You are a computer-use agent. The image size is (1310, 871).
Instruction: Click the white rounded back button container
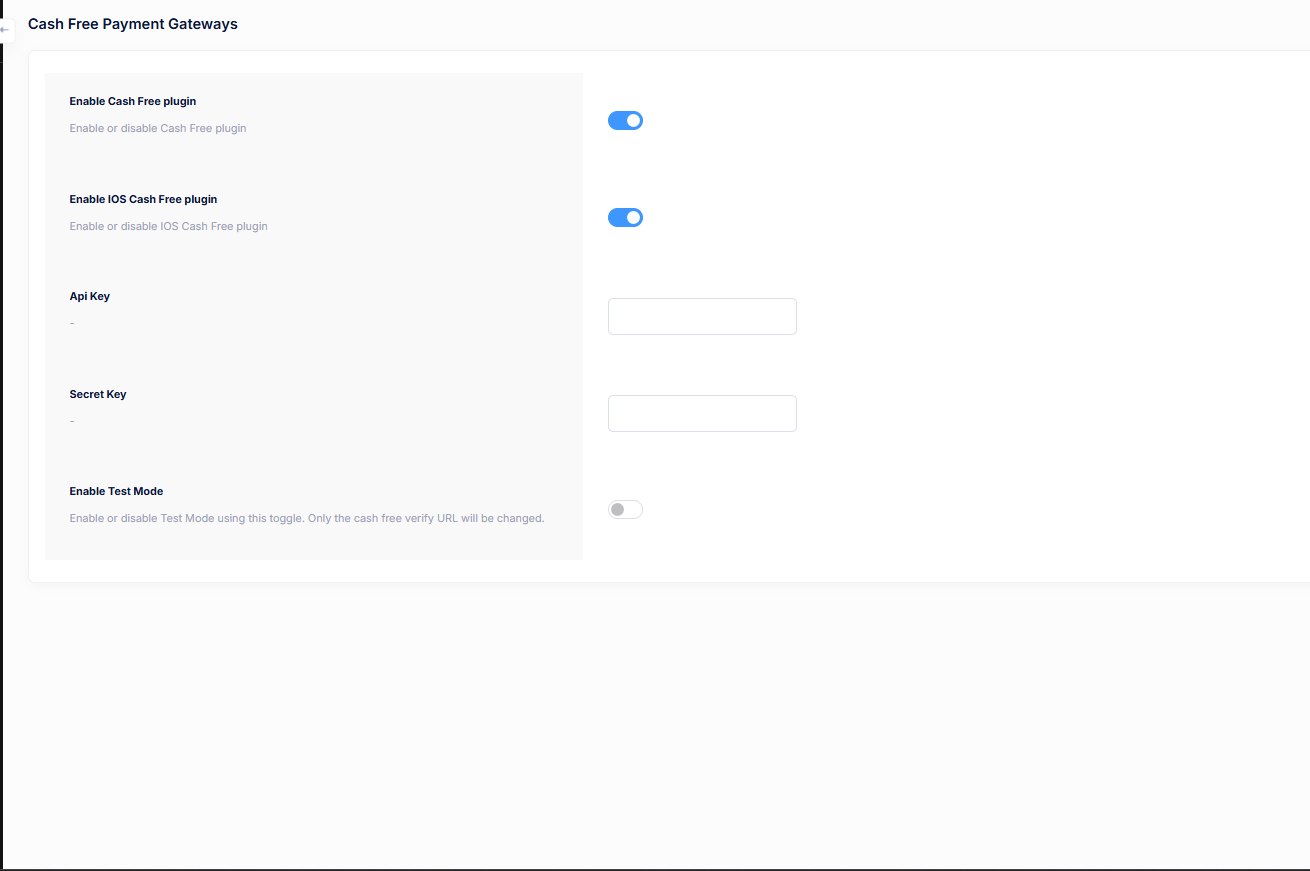coord(6,30)
